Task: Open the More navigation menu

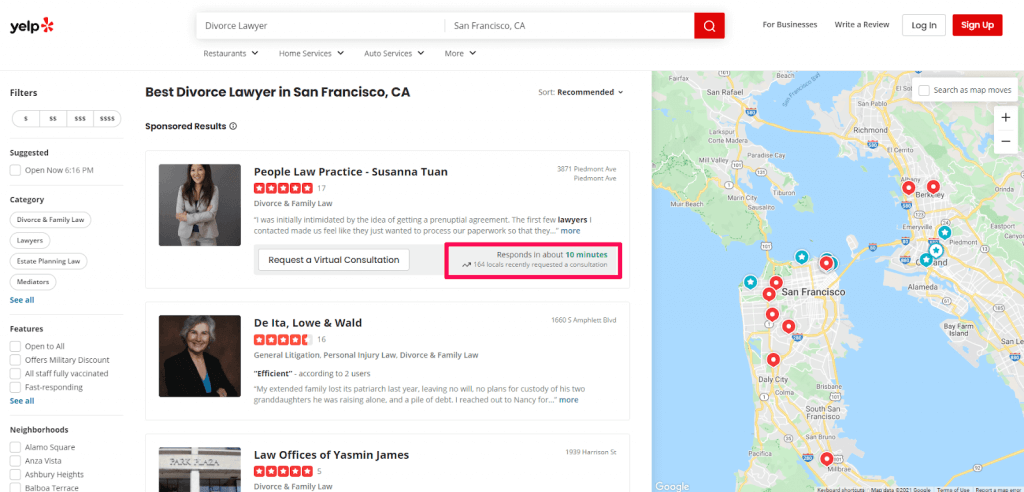Action: point(460,54)
